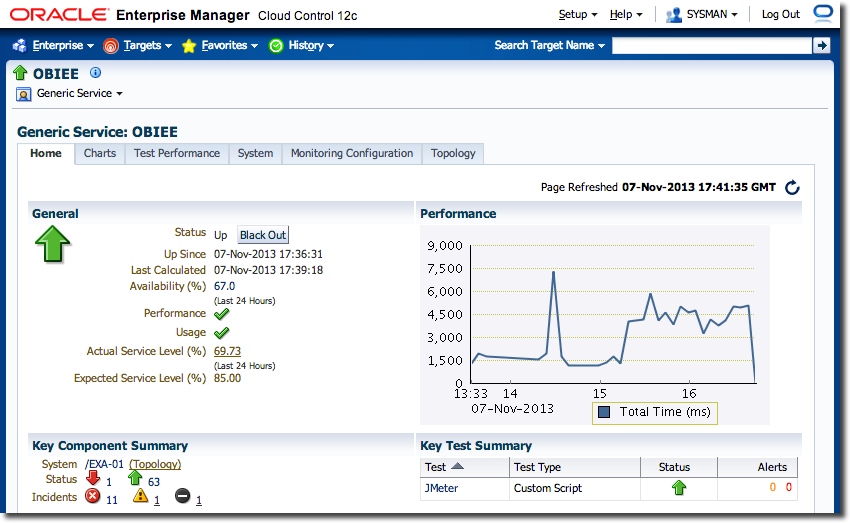Click the search go arrow button
850x523 pixels.
pyautogui.click(x=821, y=45)
